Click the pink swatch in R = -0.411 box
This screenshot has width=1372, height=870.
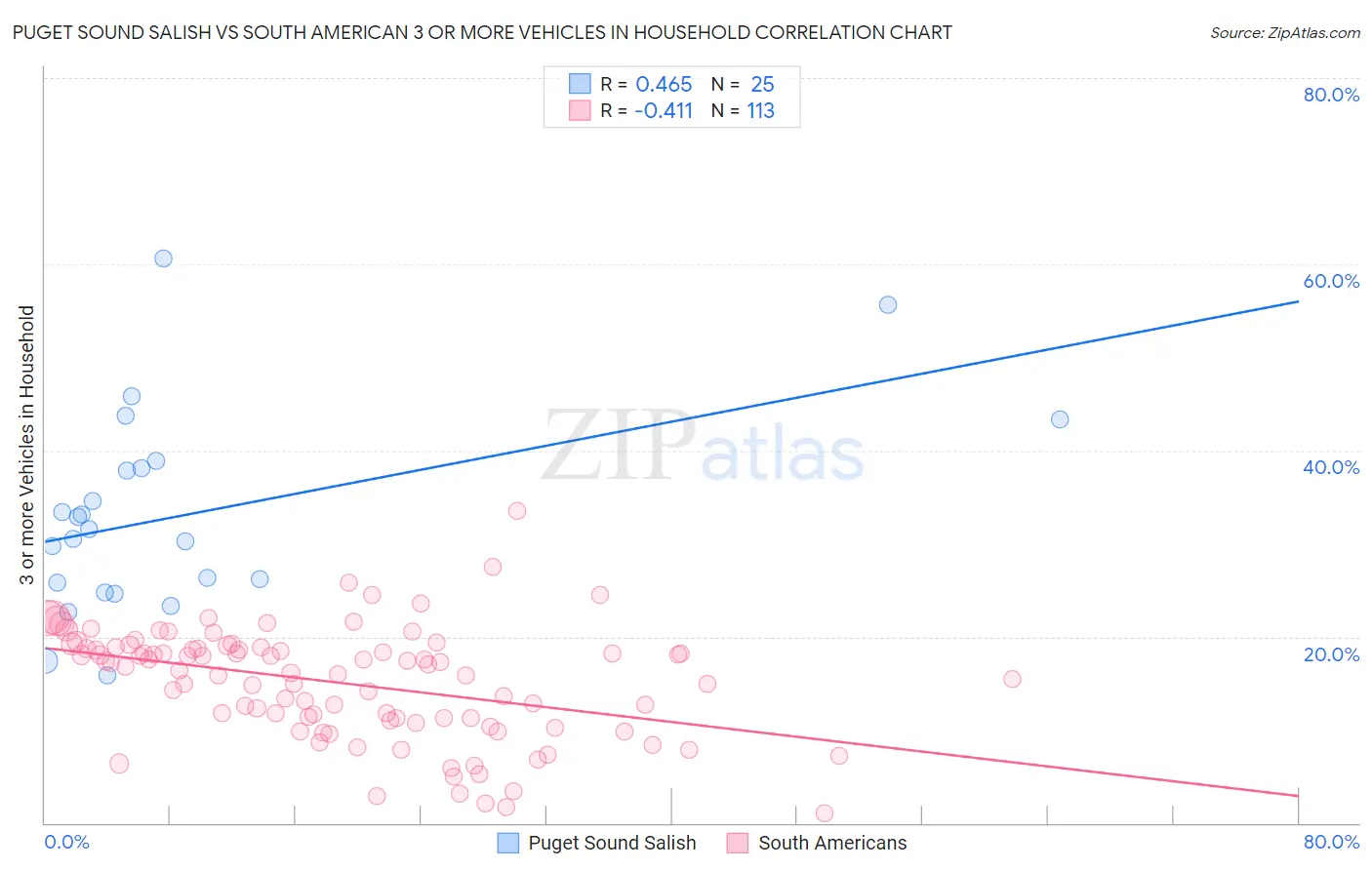coord(580,110)
